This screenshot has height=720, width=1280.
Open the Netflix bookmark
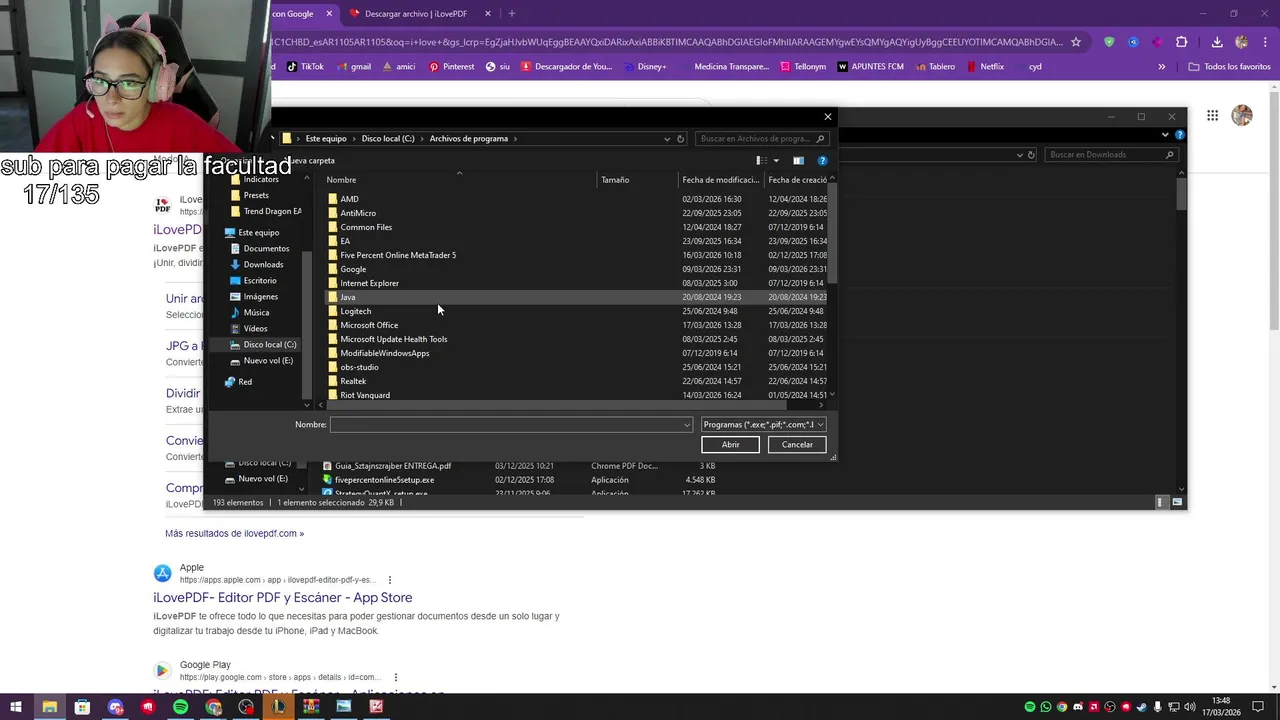[984, 67]
